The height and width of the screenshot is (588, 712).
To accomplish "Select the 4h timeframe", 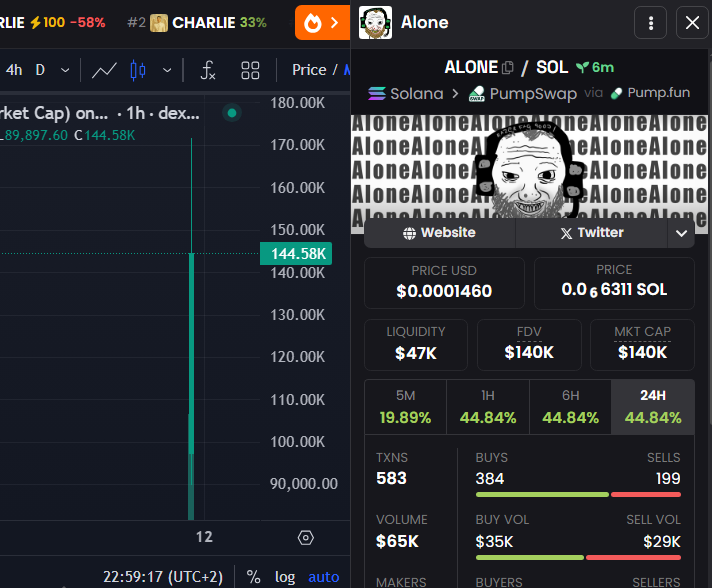I will 14,70.
